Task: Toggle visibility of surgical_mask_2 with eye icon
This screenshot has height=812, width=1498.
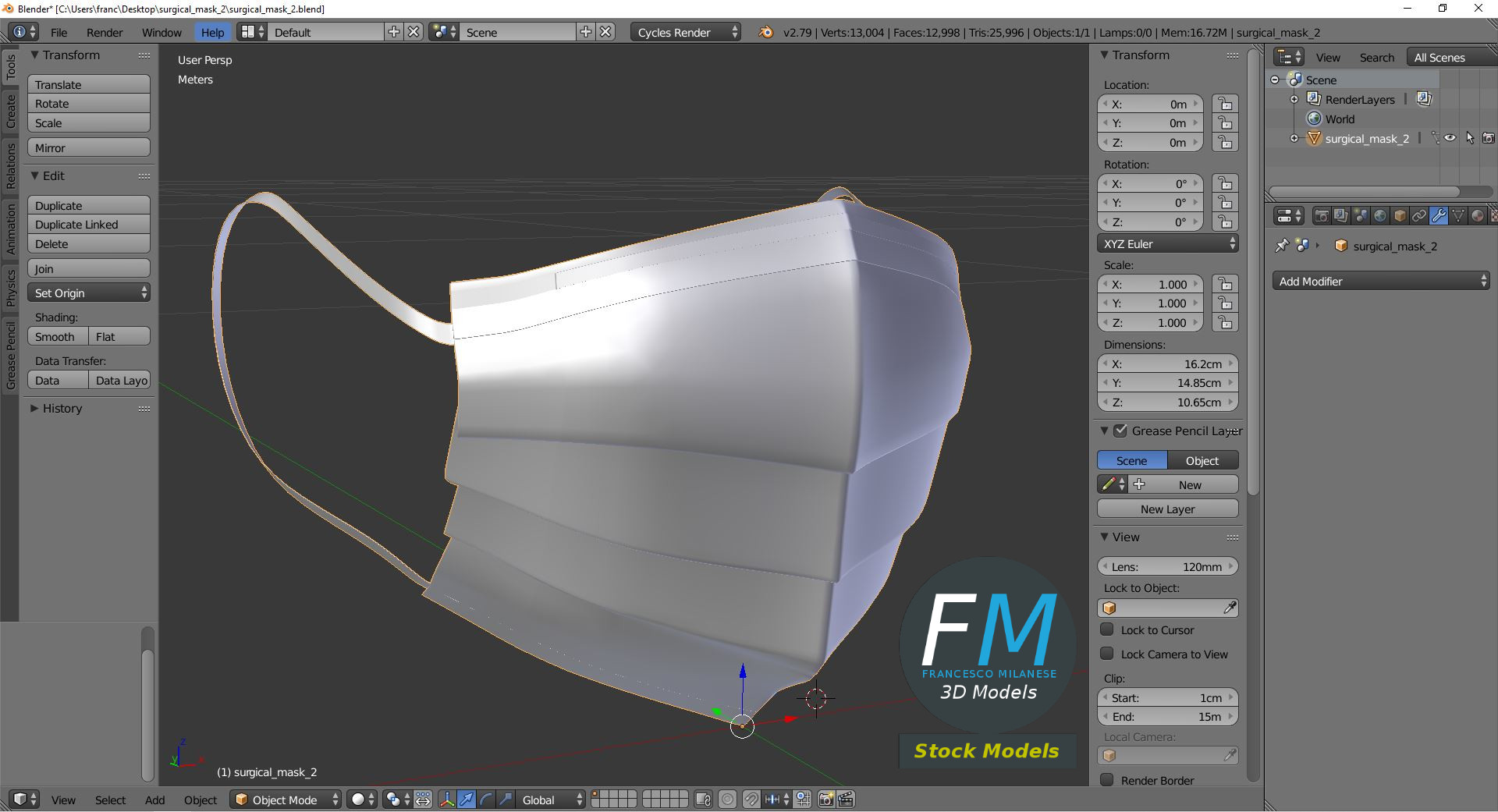Action: [x=1450, y=137]
